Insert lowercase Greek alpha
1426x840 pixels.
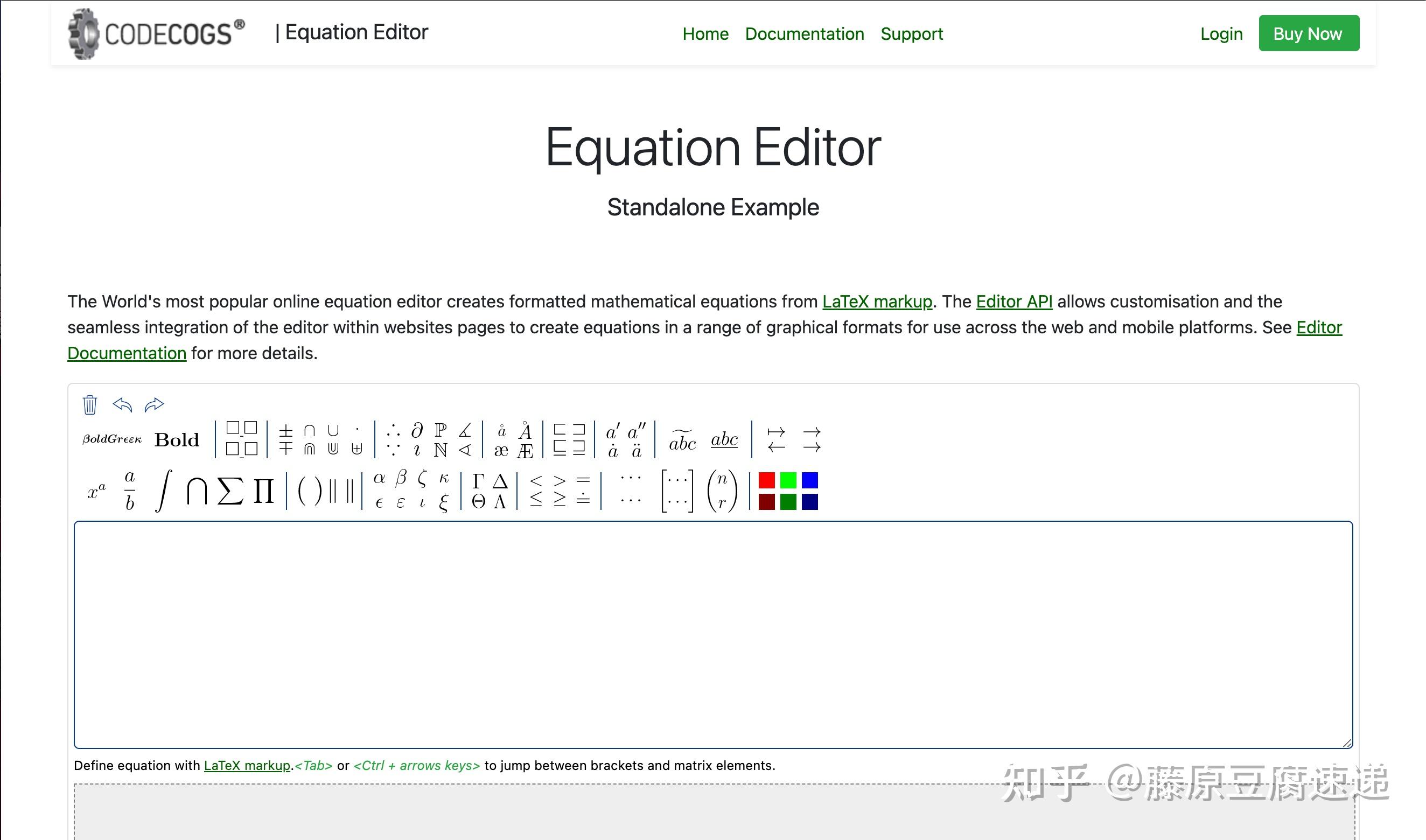(x=379, y=479)
